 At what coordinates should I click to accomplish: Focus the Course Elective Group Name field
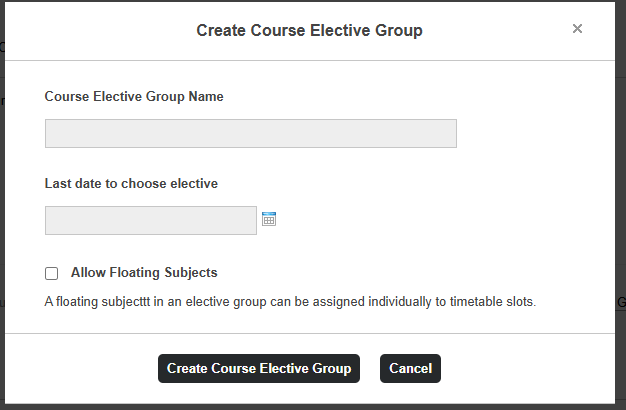tap(251, 133)
